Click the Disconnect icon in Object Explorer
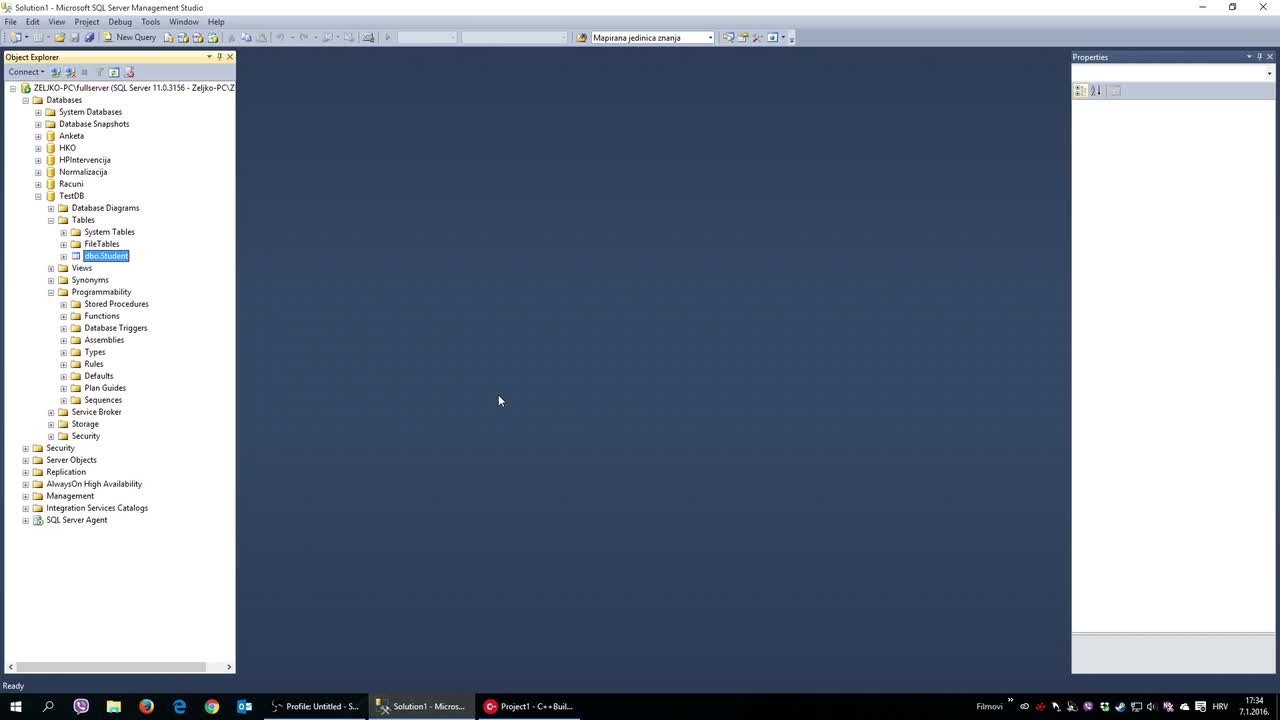The height and width of the screenshot is (720, 1280). [x=71, y=72]
